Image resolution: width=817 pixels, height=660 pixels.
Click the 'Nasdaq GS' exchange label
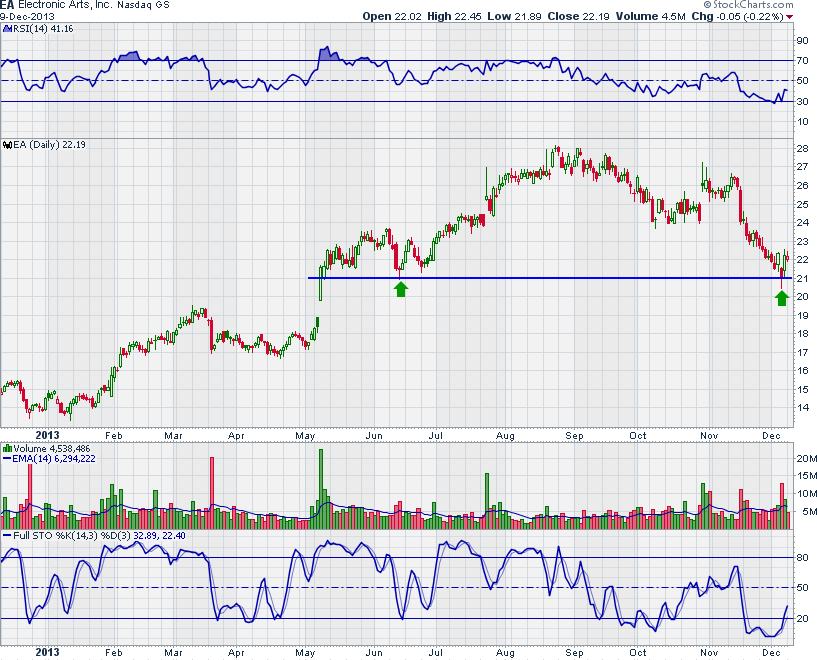[x=143, y=5]
